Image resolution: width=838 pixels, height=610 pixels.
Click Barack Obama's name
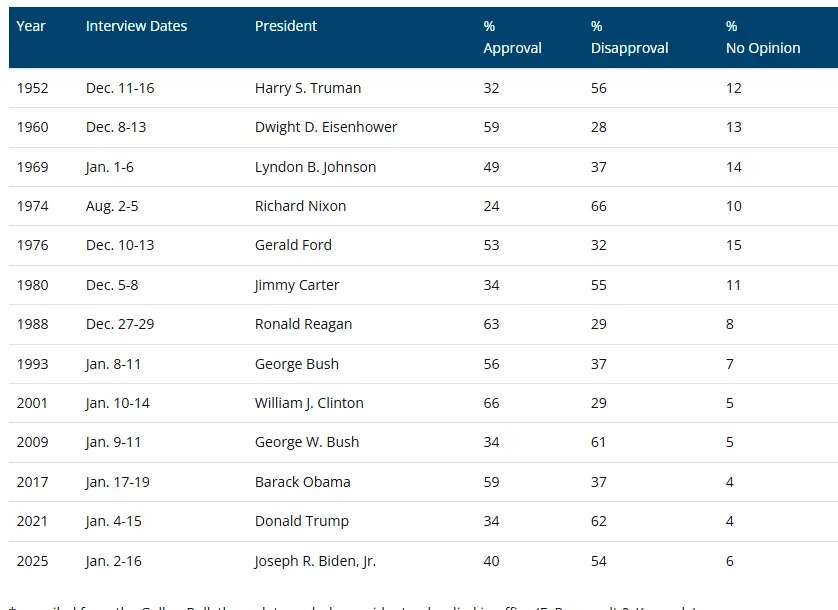tap(302, 482)
